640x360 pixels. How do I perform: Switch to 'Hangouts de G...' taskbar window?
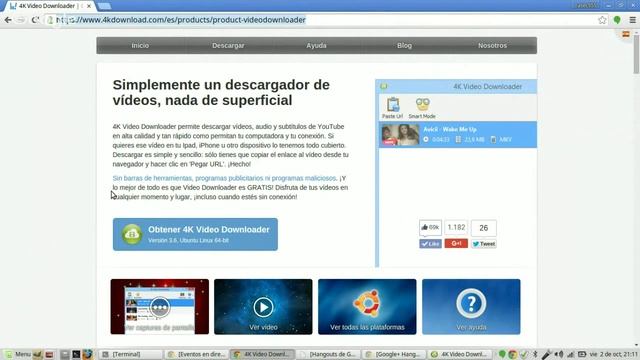tap(329, 354)
